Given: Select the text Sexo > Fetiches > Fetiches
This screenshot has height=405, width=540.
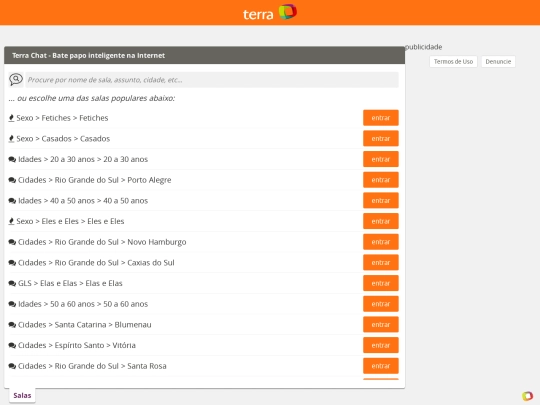Looking at the screenshot, I should [62, 118].
